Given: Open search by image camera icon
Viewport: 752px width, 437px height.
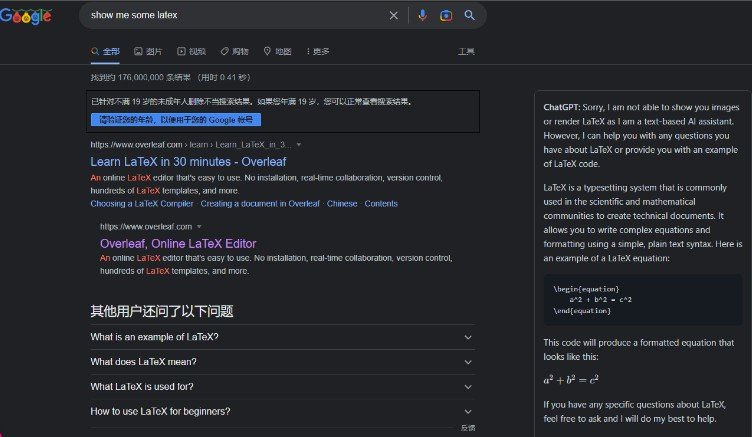Looking at the screenshot, I should tap(446, 15).
